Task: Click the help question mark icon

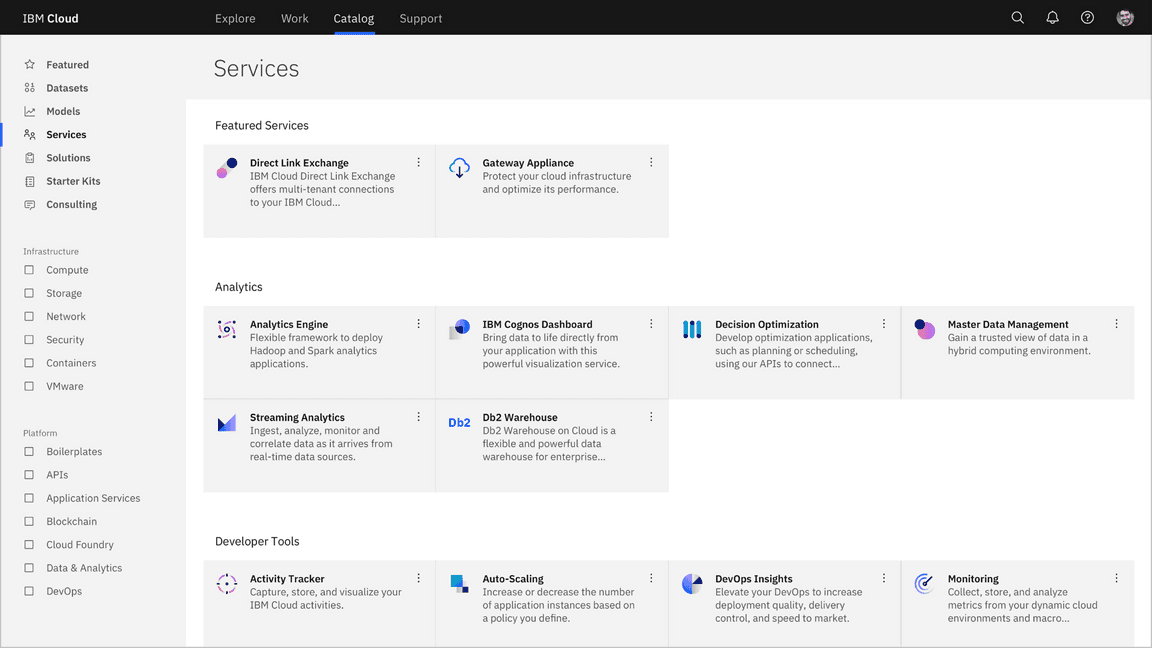Action: [1087, 18]
